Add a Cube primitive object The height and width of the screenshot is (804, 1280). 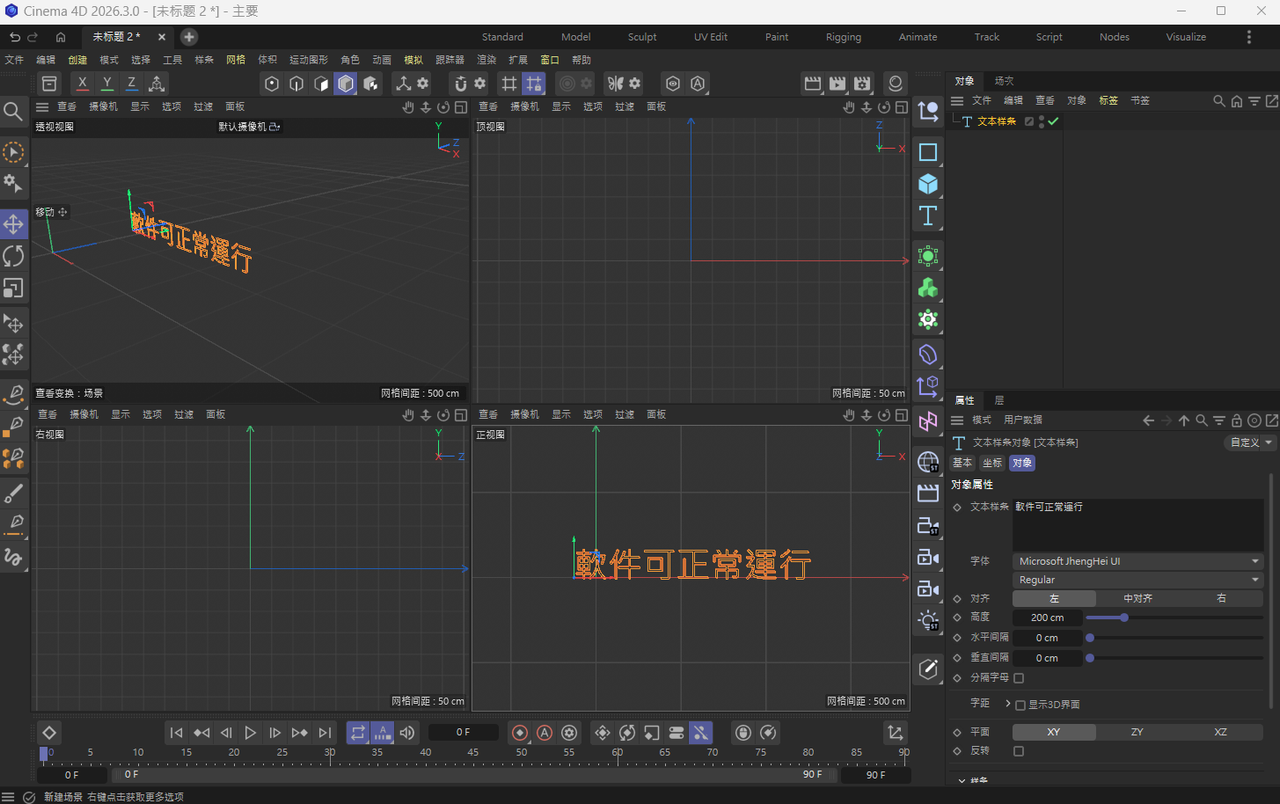(928, 184)
